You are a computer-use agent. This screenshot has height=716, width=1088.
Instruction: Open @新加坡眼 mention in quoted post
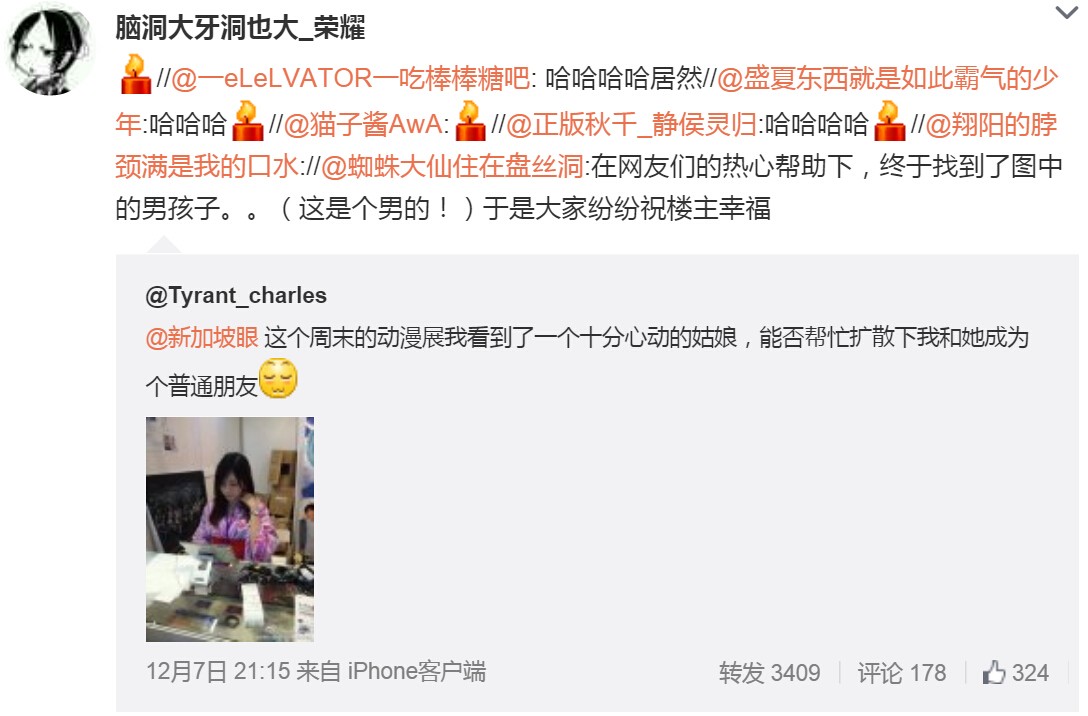pyautogui.click(x=202, y=337)
